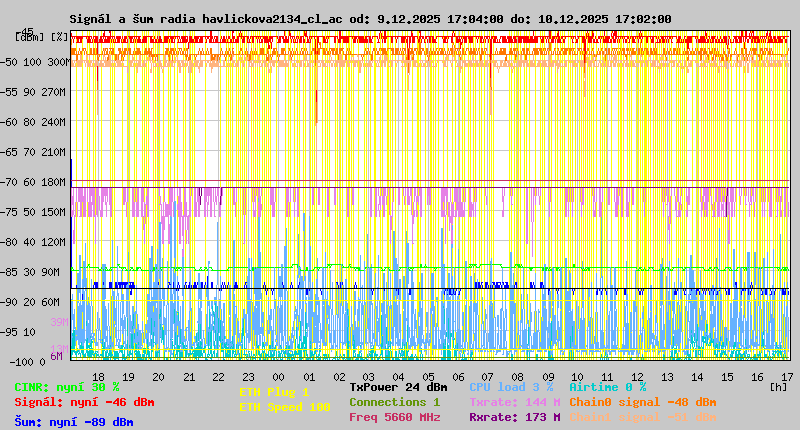Select the 'ETH Speed 100' legend label
This screenshot has width=800, height=430.
point(284,407)
